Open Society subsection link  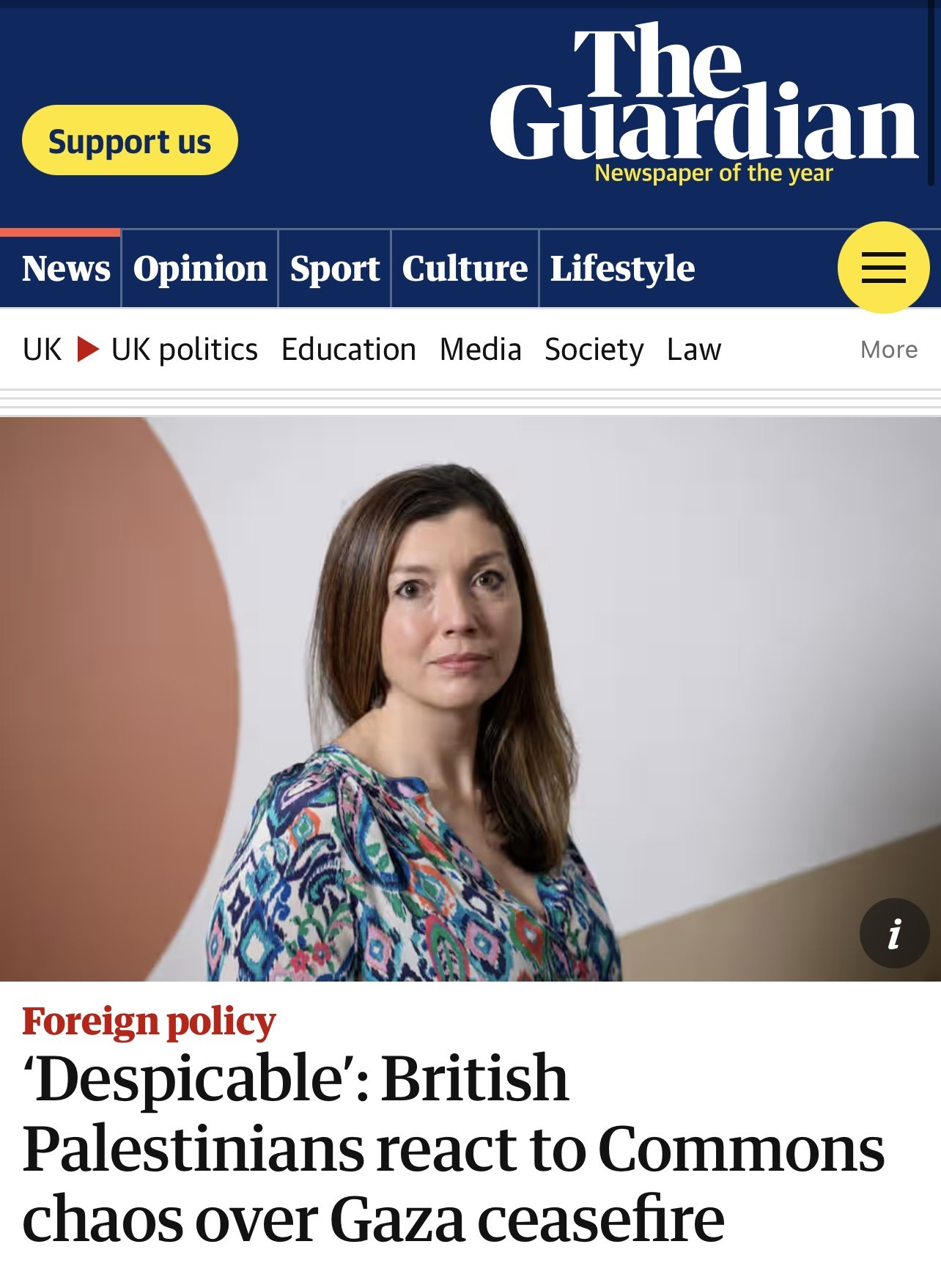(594, 350)
